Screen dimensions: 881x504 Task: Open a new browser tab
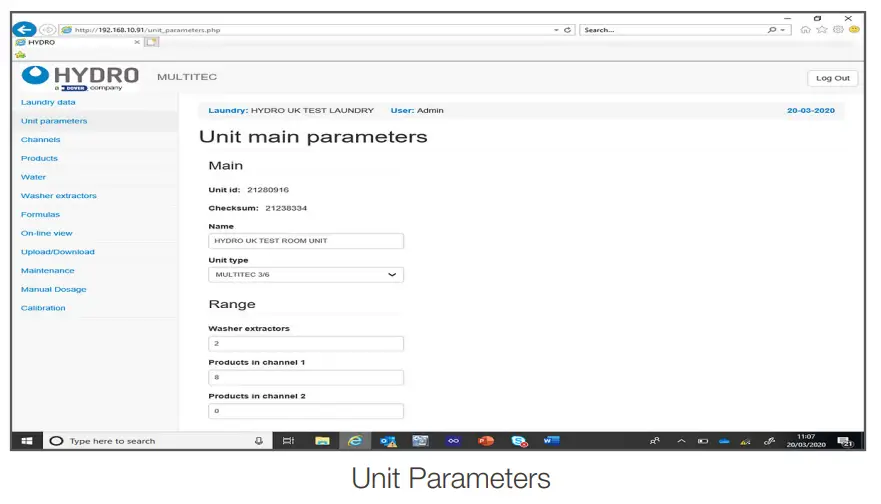point(152,42)
